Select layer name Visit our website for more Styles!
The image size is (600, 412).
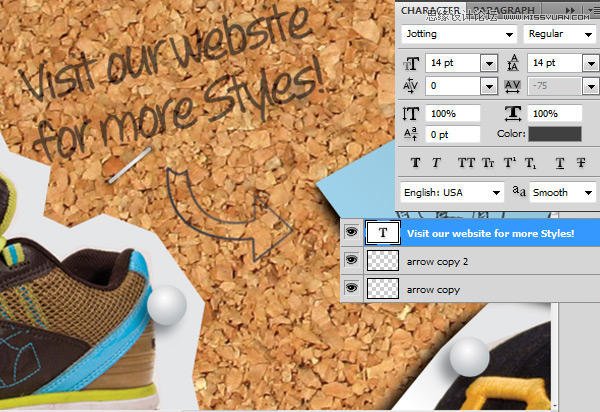[491, 233]
